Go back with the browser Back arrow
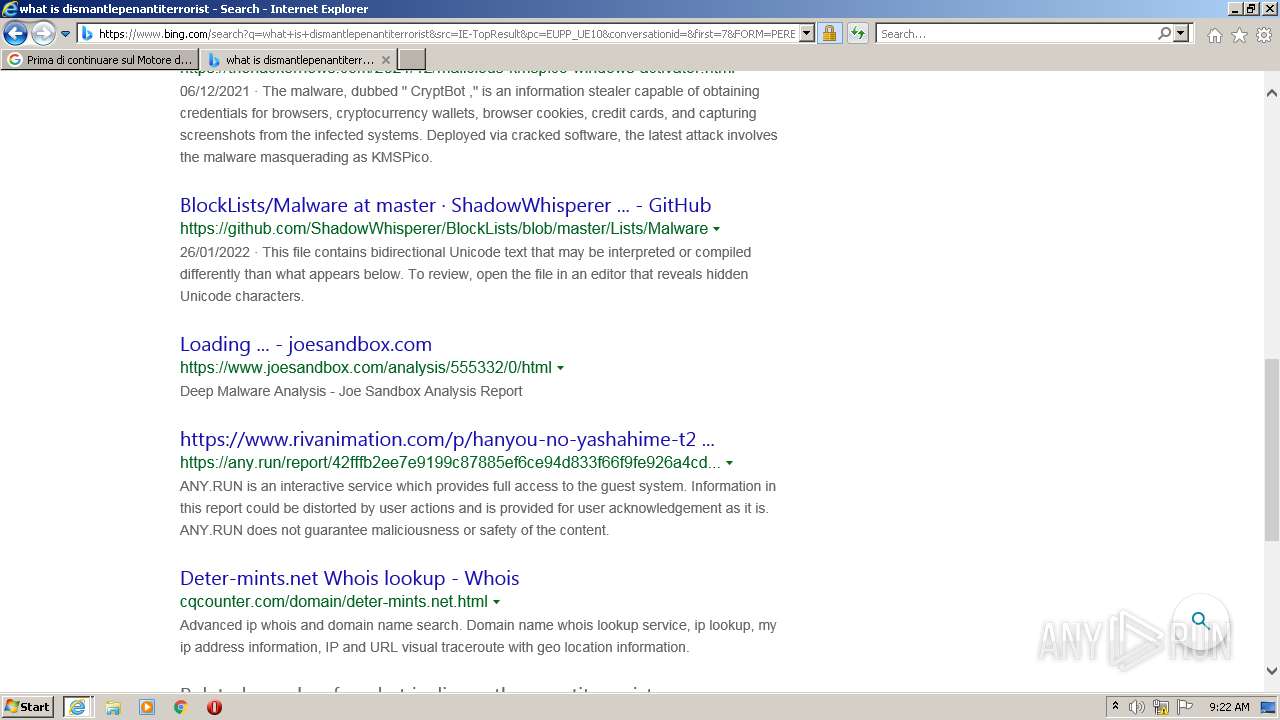The height and width of the screenshot is (720, 1280). click(x=15, y=34)
